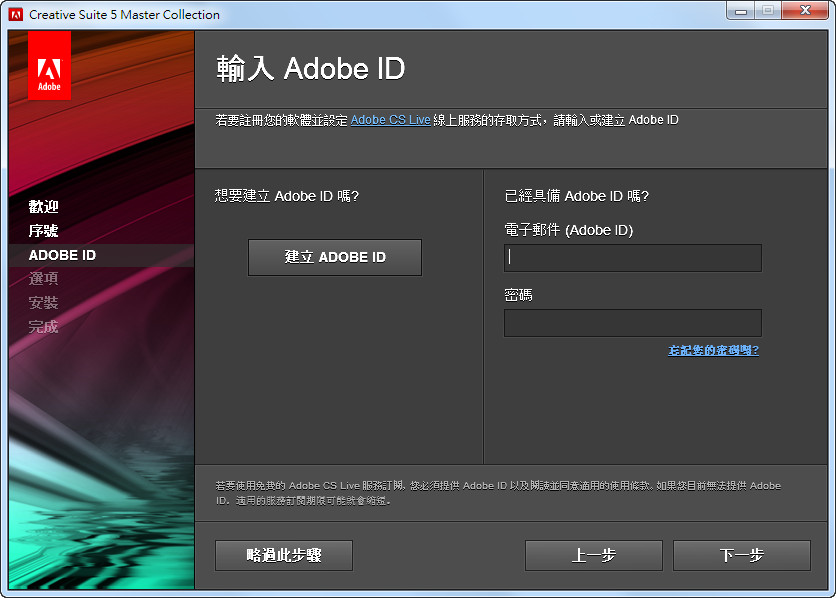Select the 序號 step in the sidebar
Viewport: 836px width, 598px height.
[x=44, y=231]
